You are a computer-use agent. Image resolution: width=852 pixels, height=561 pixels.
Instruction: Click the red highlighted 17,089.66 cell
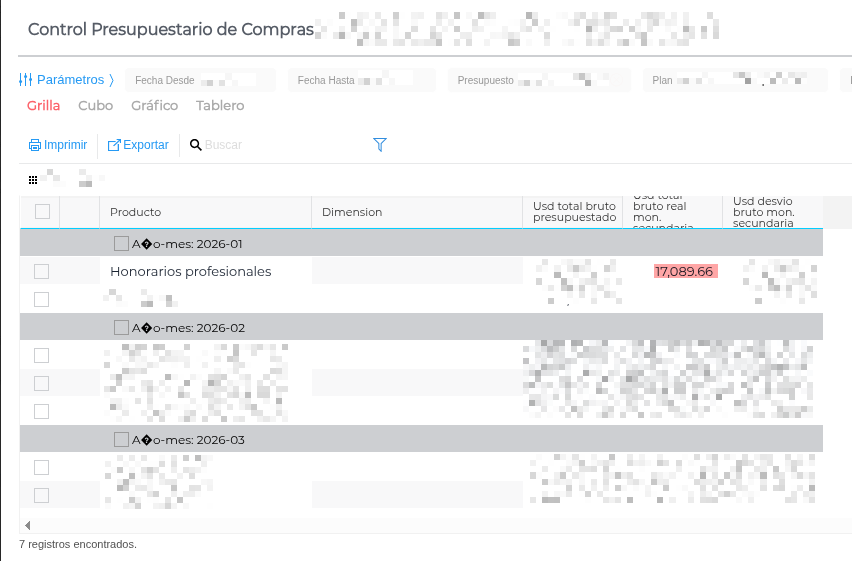684,271
